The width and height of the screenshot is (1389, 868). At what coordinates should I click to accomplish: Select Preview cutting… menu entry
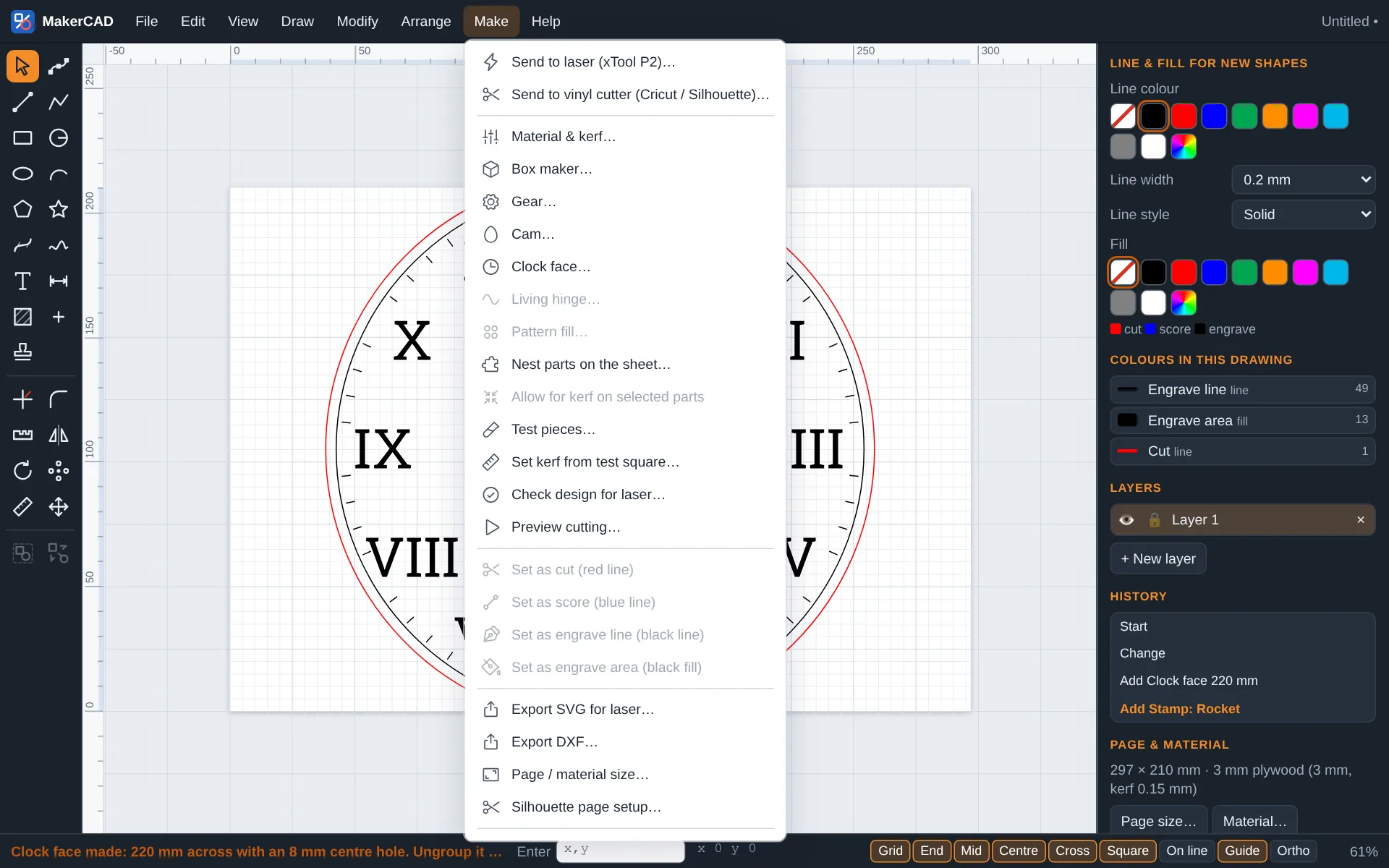click(x=625, y=527)
